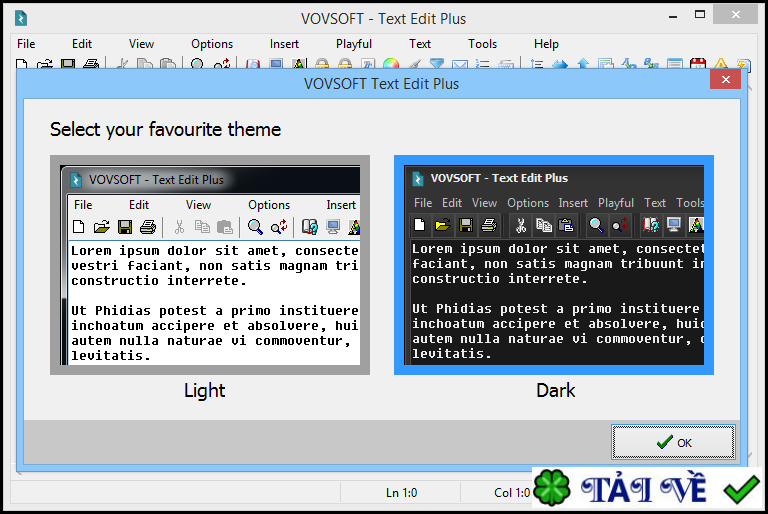Click the colorful chart icon in main toolbar
The height and width of the screenshot is (514, 768).
[299, 64]
